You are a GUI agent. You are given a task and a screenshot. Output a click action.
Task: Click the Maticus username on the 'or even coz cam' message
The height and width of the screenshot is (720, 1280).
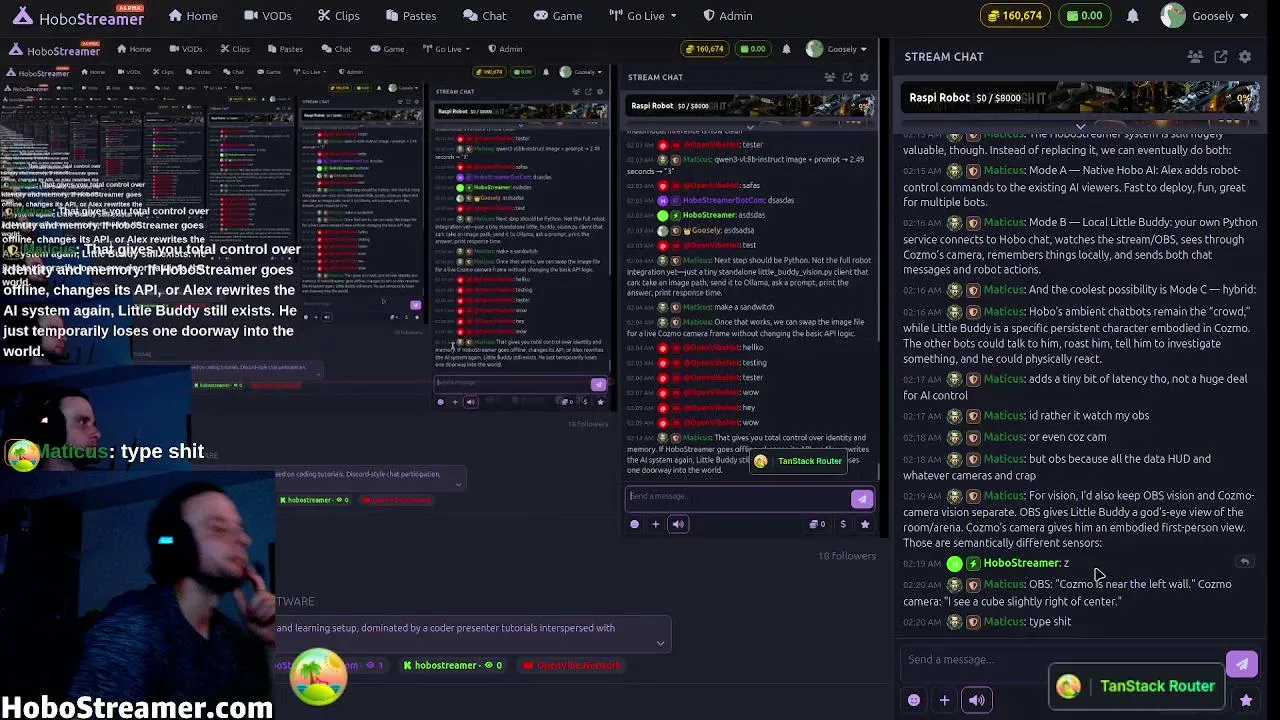tap(1004, 437)
